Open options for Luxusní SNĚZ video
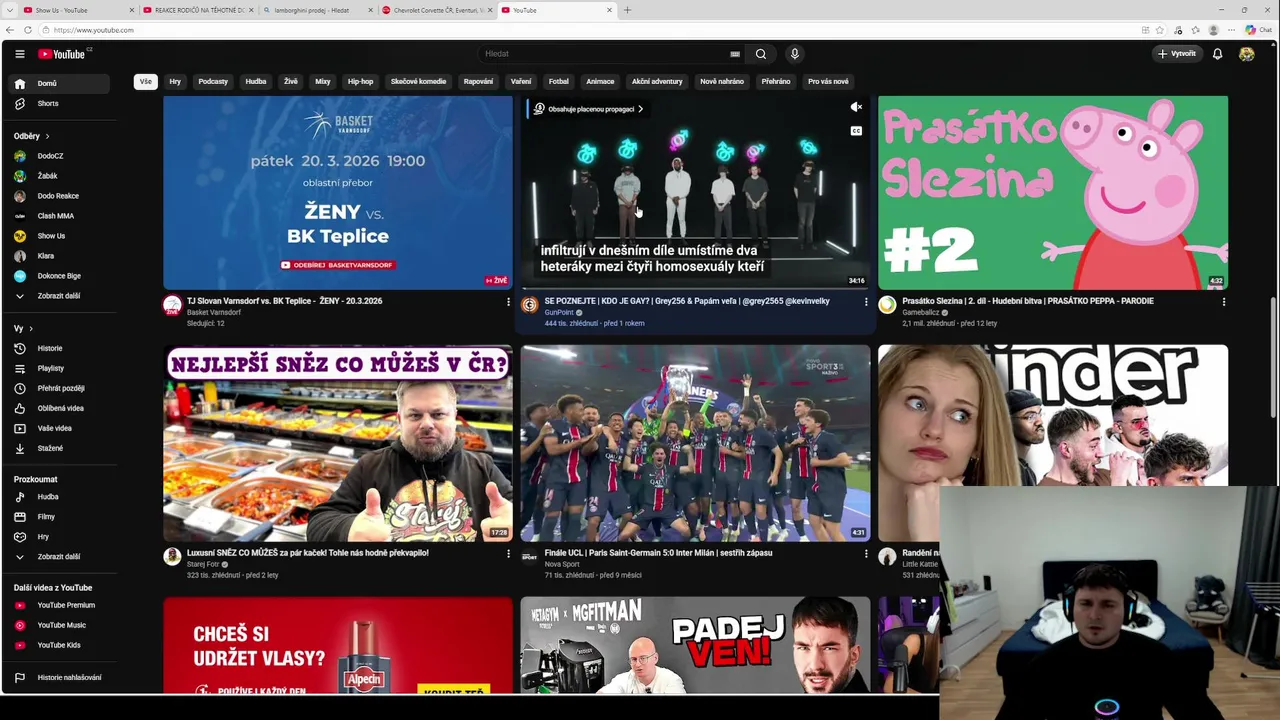The image size is (1280, 720). (x=508, y=554)
